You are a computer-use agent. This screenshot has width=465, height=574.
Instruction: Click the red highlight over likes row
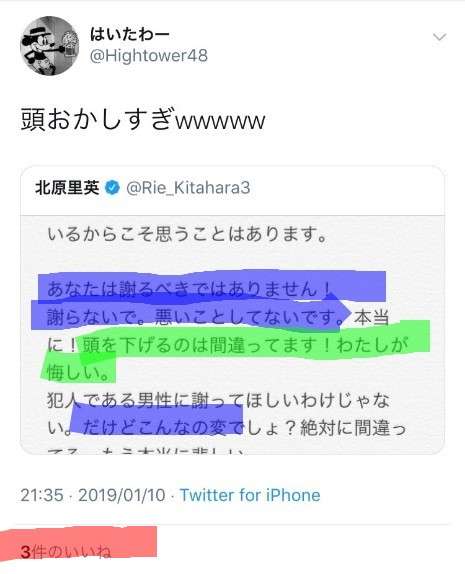click(x=78, y=546)
